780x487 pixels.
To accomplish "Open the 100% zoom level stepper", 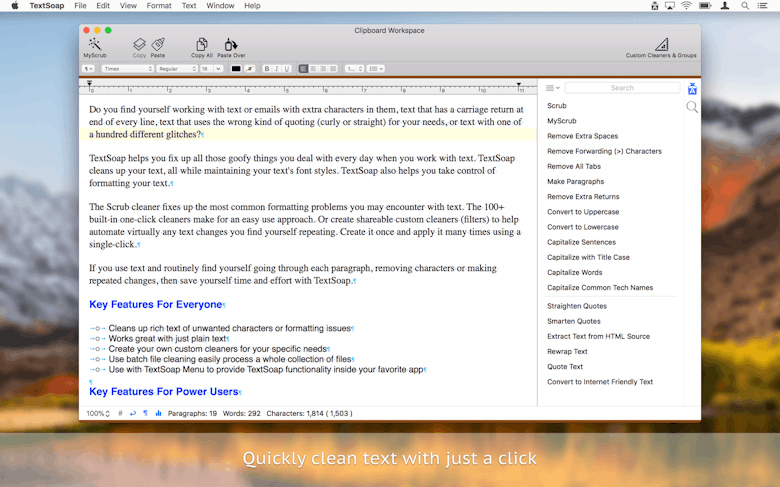I will (x=98, y=413).
